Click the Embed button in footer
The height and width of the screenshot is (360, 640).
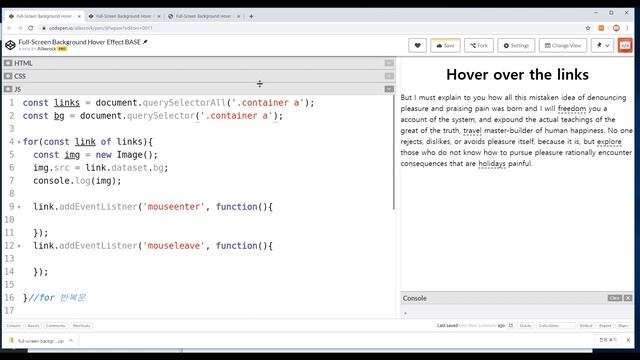pos(586,326)
